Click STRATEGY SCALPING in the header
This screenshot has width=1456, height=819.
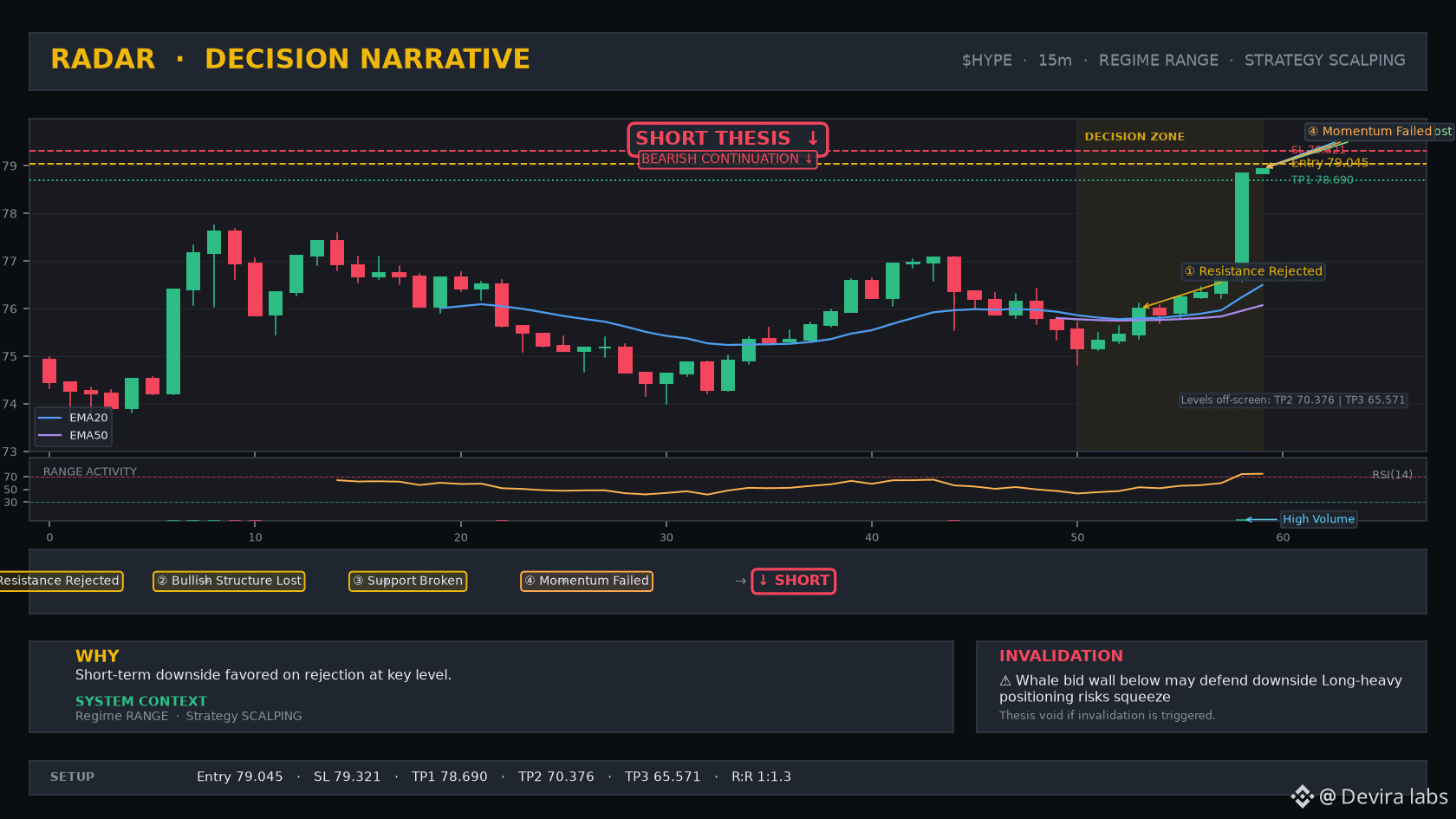[1325, 61]
